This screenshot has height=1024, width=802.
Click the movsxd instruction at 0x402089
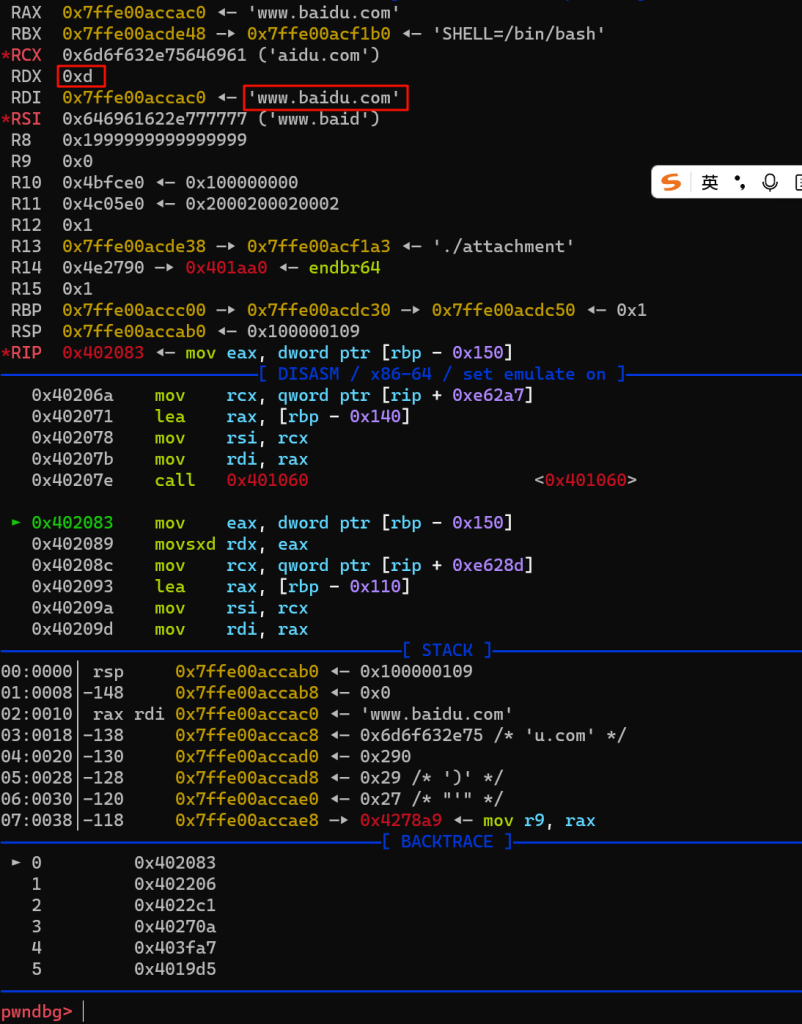point(182,544)
